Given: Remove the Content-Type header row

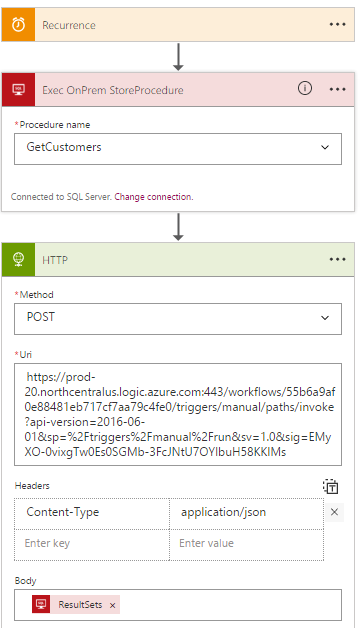Looking at the screenshot, I should [x=334, y=512].
